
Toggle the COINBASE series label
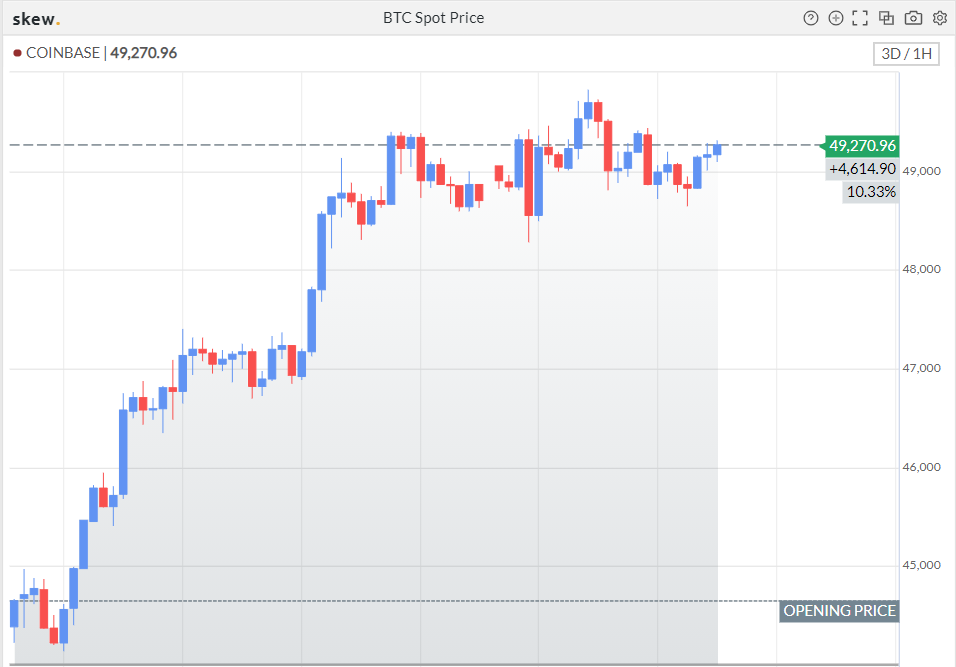[63, 53]
